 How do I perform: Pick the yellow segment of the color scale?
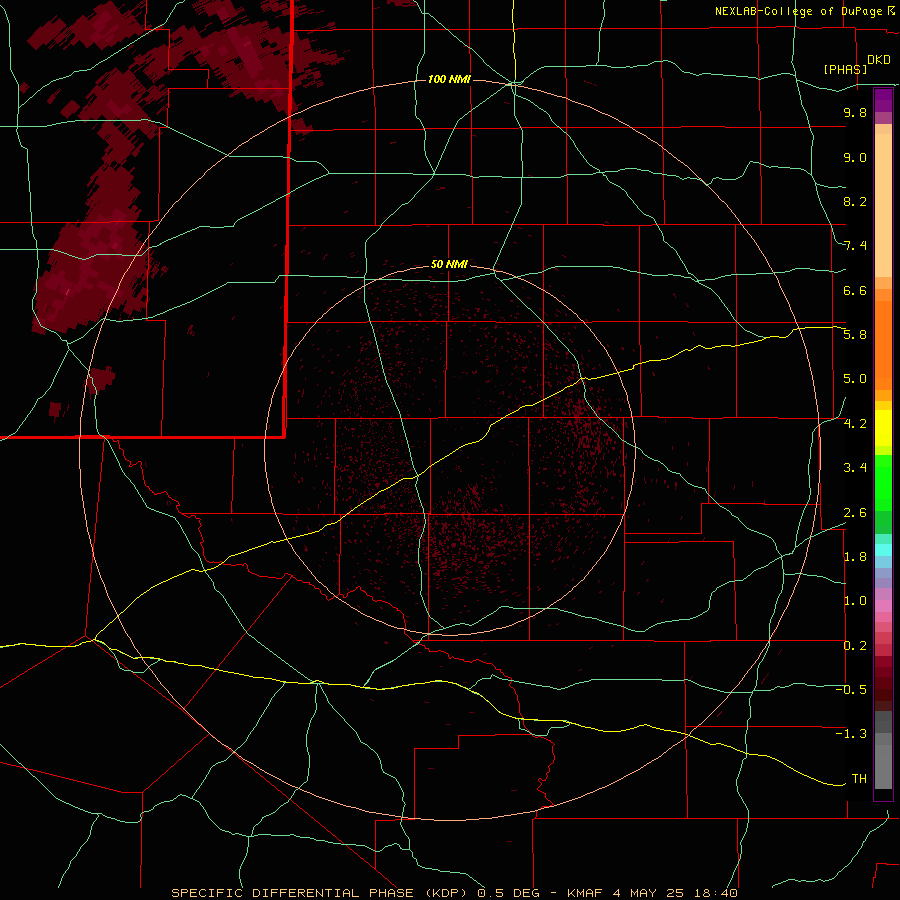click(883, 428)
